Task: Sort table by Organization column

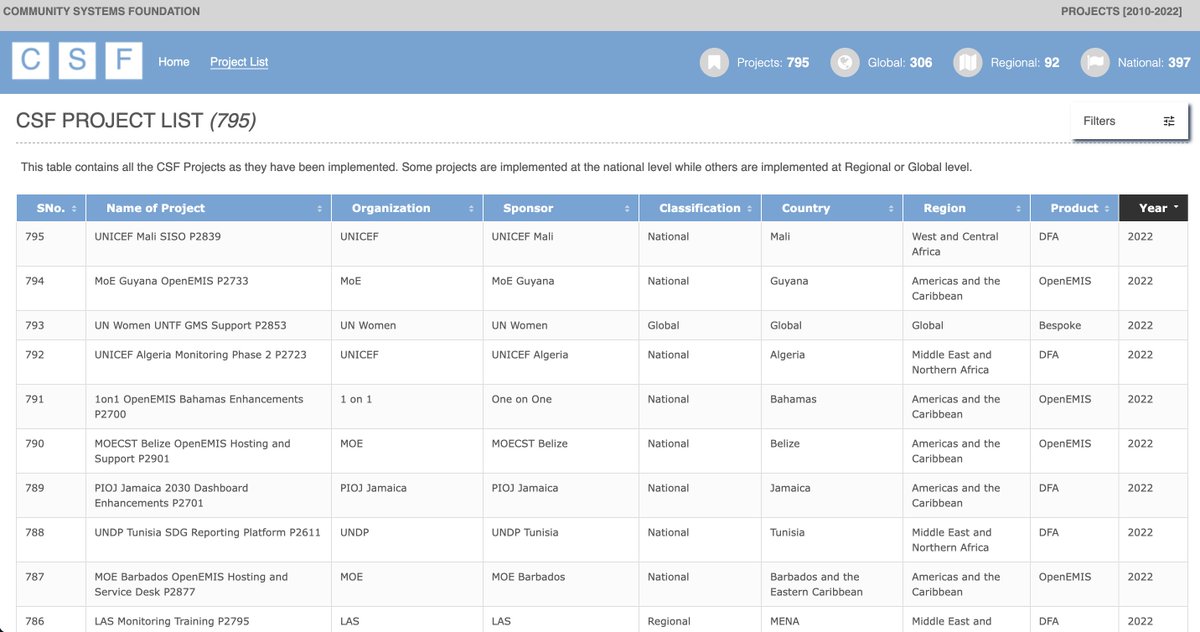Action: coord(406,208)
